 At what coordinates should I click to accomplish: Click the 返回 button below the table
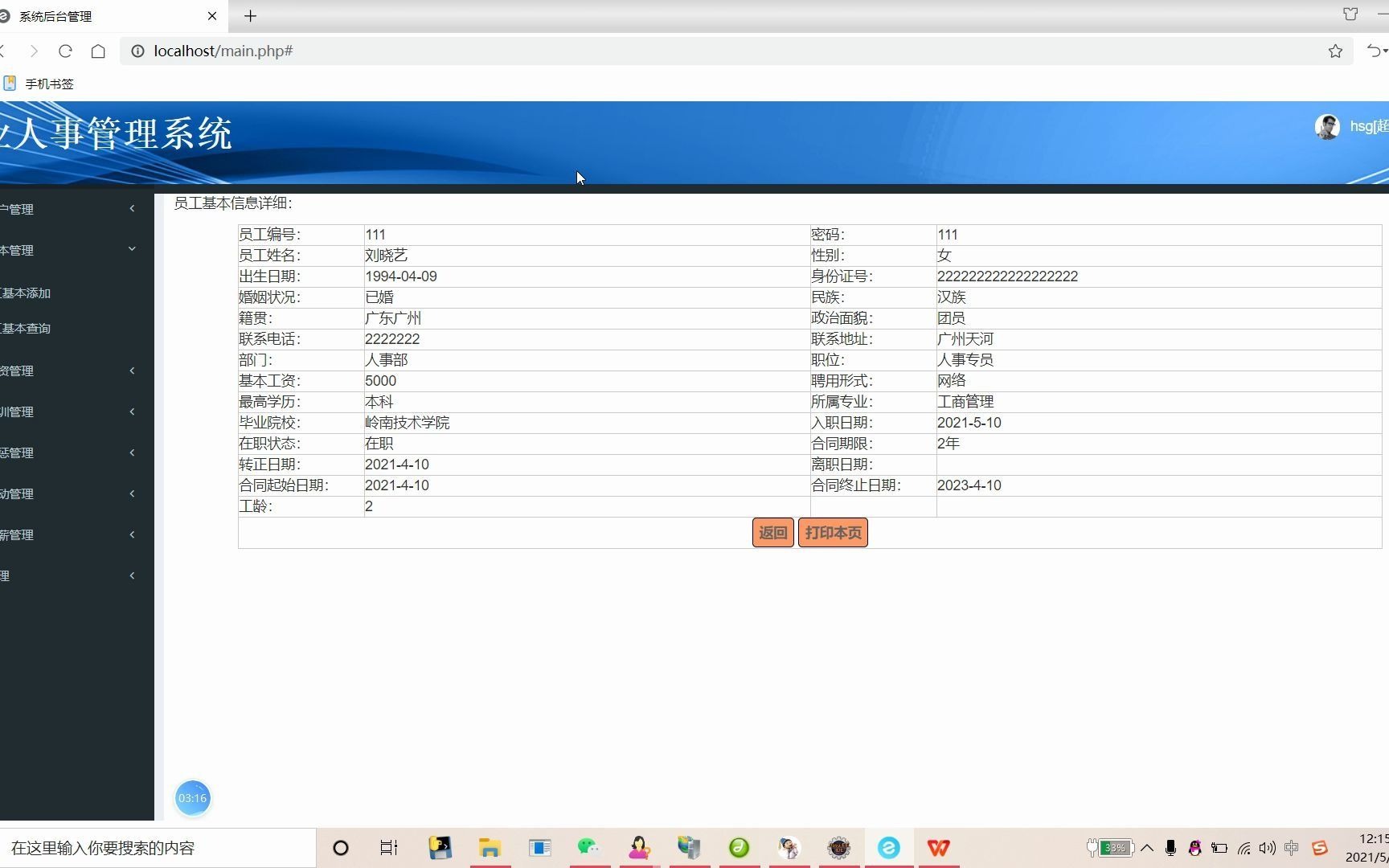[772, 532]
